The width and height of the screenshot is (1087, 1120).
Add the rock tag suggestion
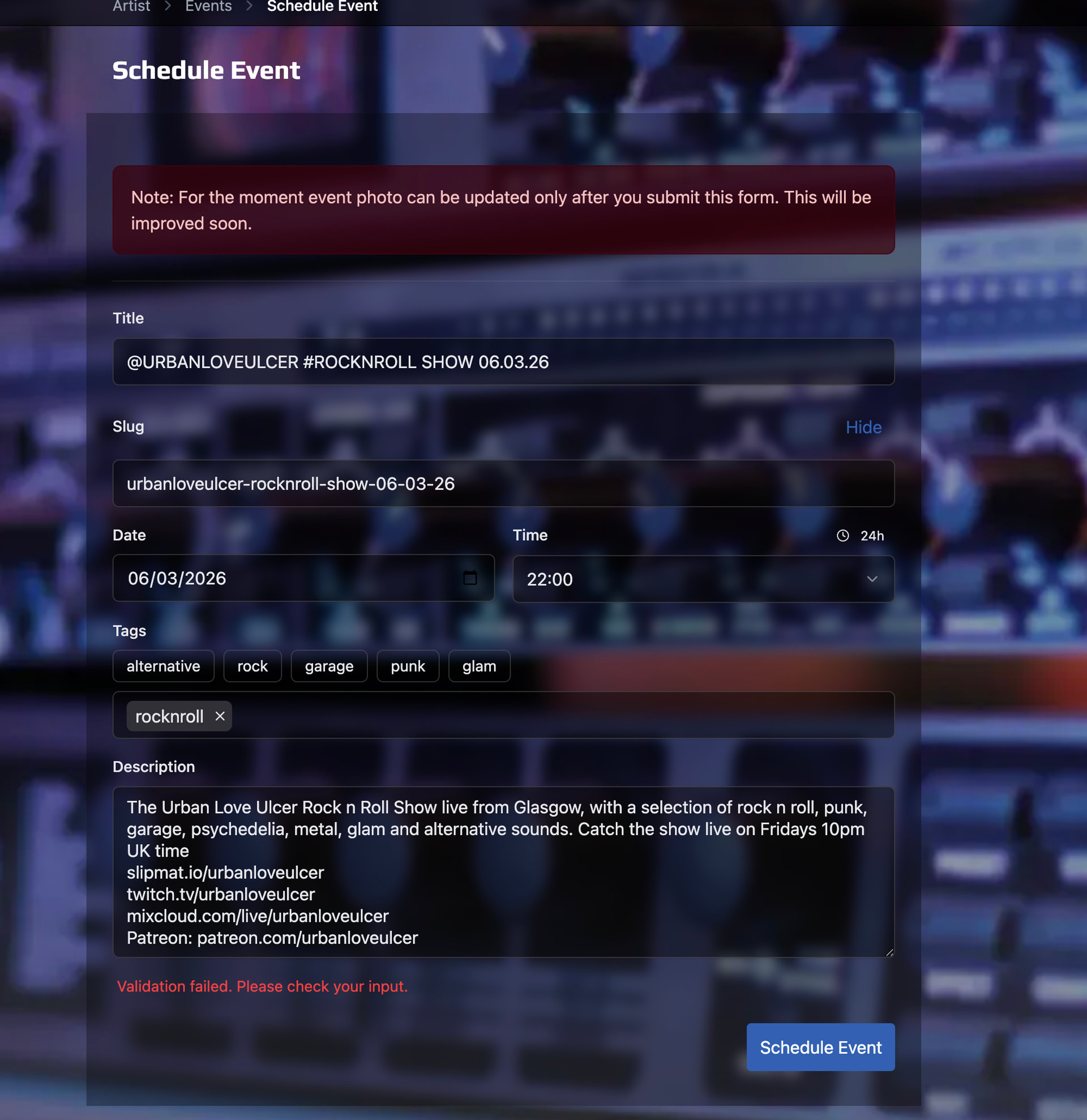[x=253, y=666]
